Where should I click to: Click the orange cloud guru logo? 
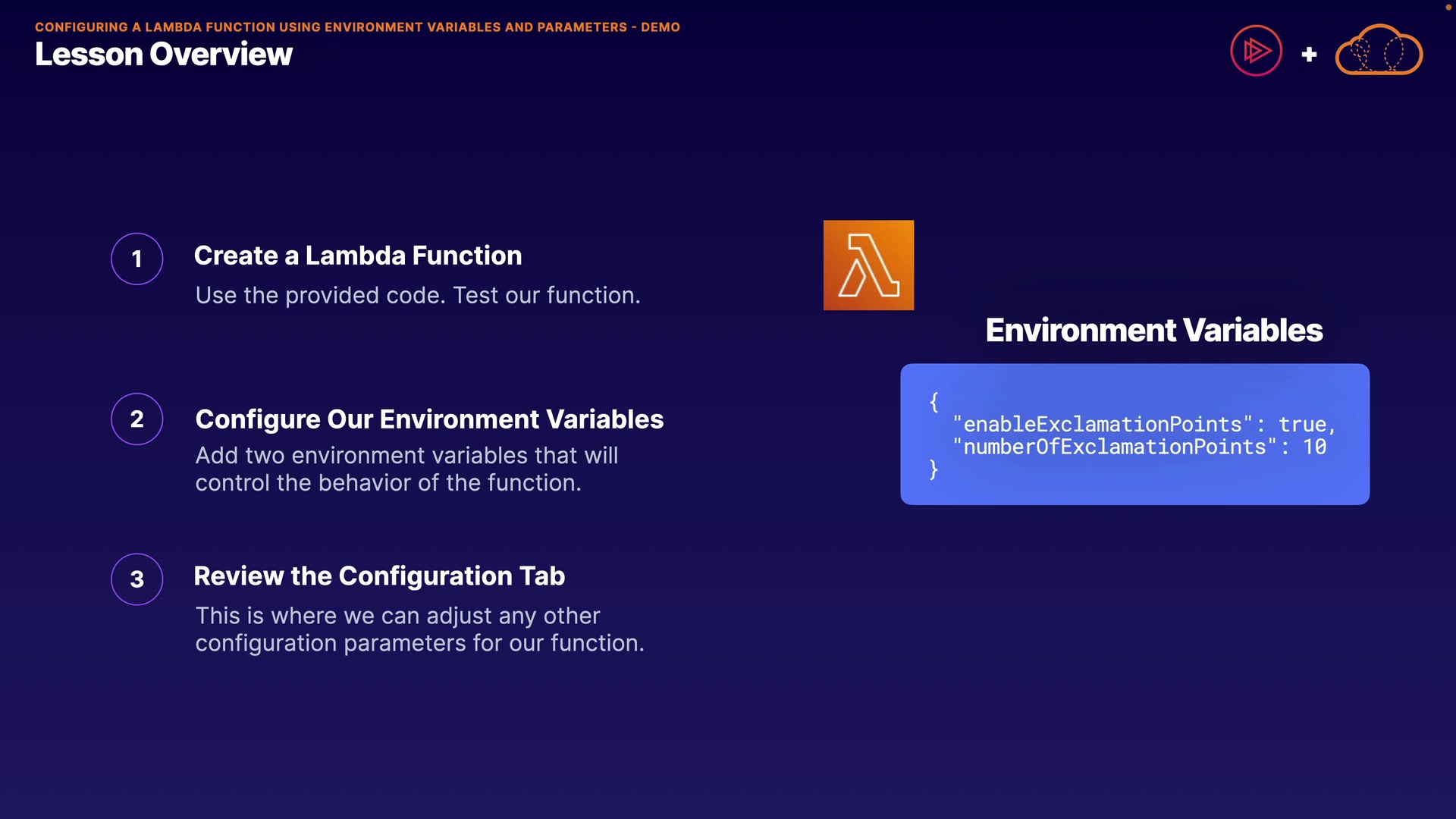coord(1378,51)
